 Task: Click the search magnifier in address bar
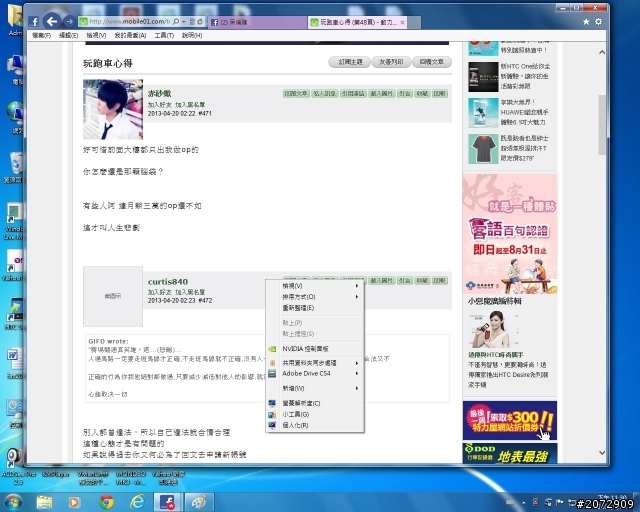(x=176, y=22)
